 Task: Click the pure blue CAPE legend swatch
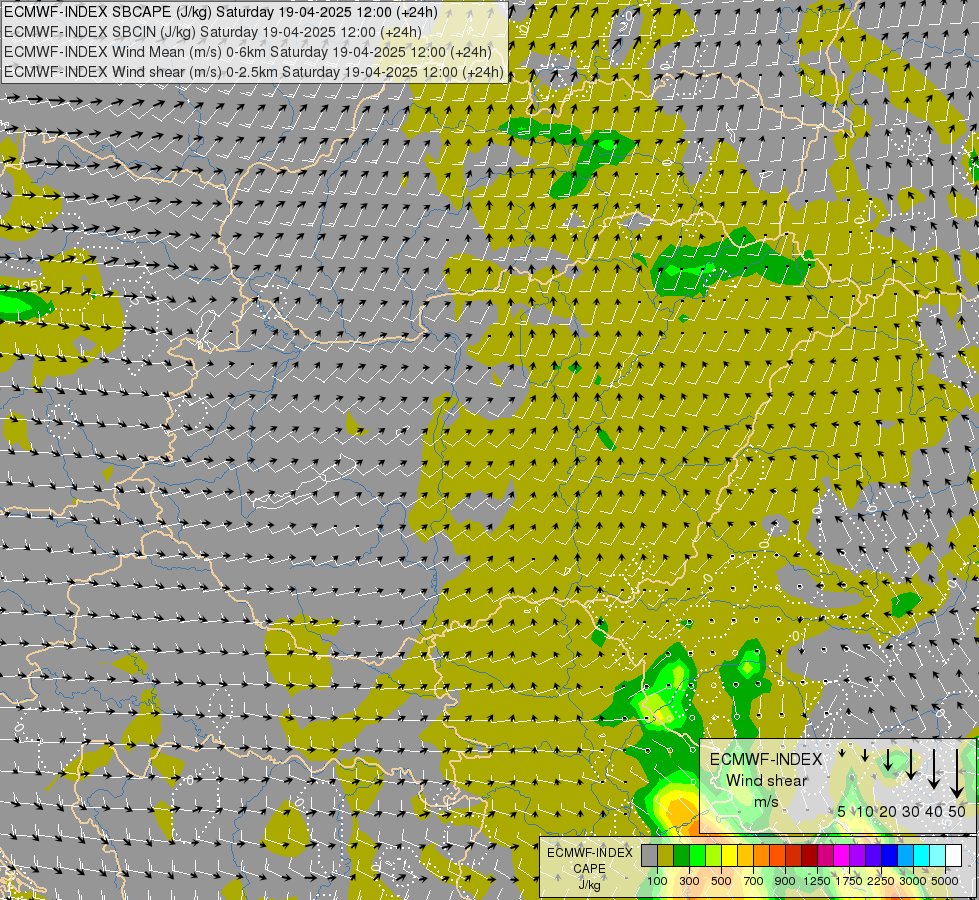(890, 855)
